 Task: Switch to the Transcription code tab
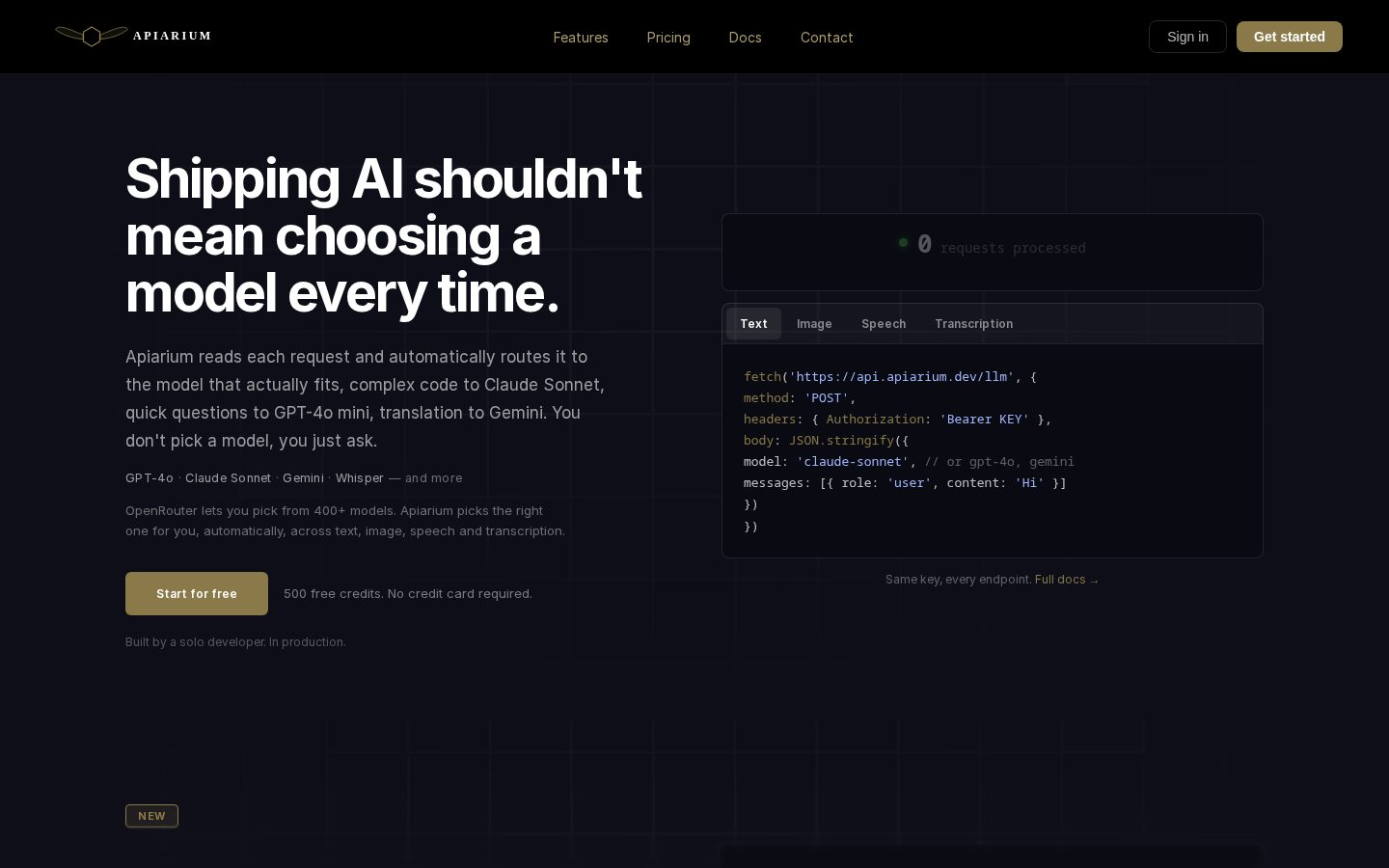(973, 324)
